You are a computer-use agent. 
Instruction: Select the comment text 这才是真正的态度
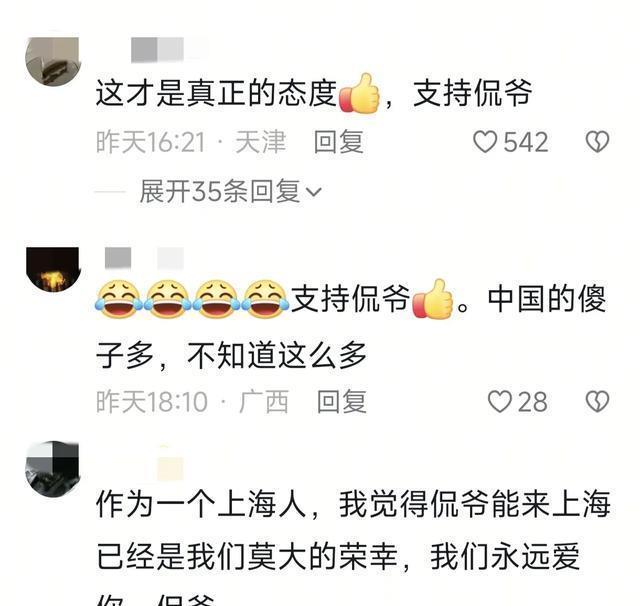click(216, 93)
